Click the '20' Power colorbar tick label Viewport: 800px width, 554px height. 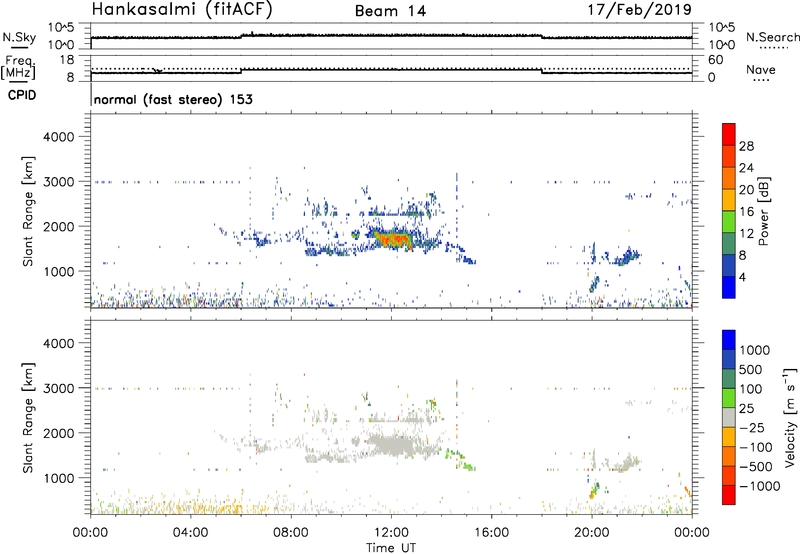[746, 190]
